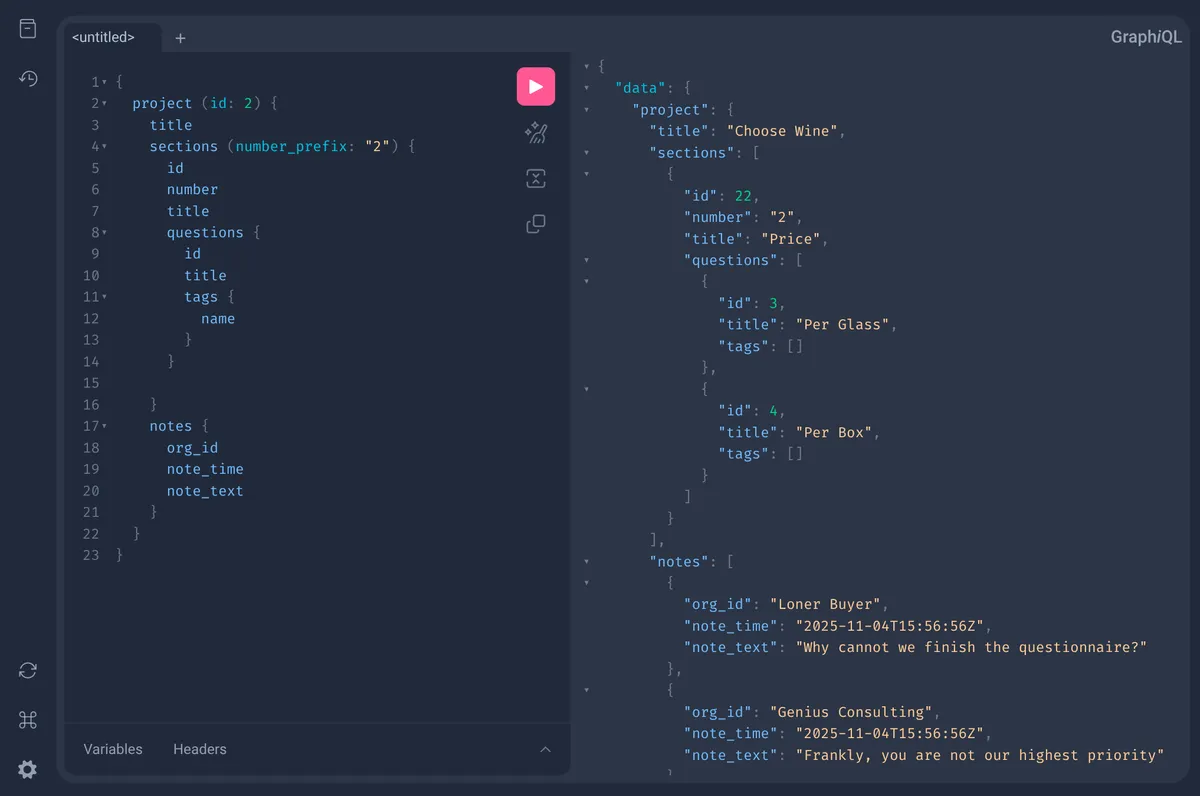Image resolution: width=1200 pixels, height=796 pixels.
Task: Collapse the "questions" array in the response
Action: pos(587,260)
